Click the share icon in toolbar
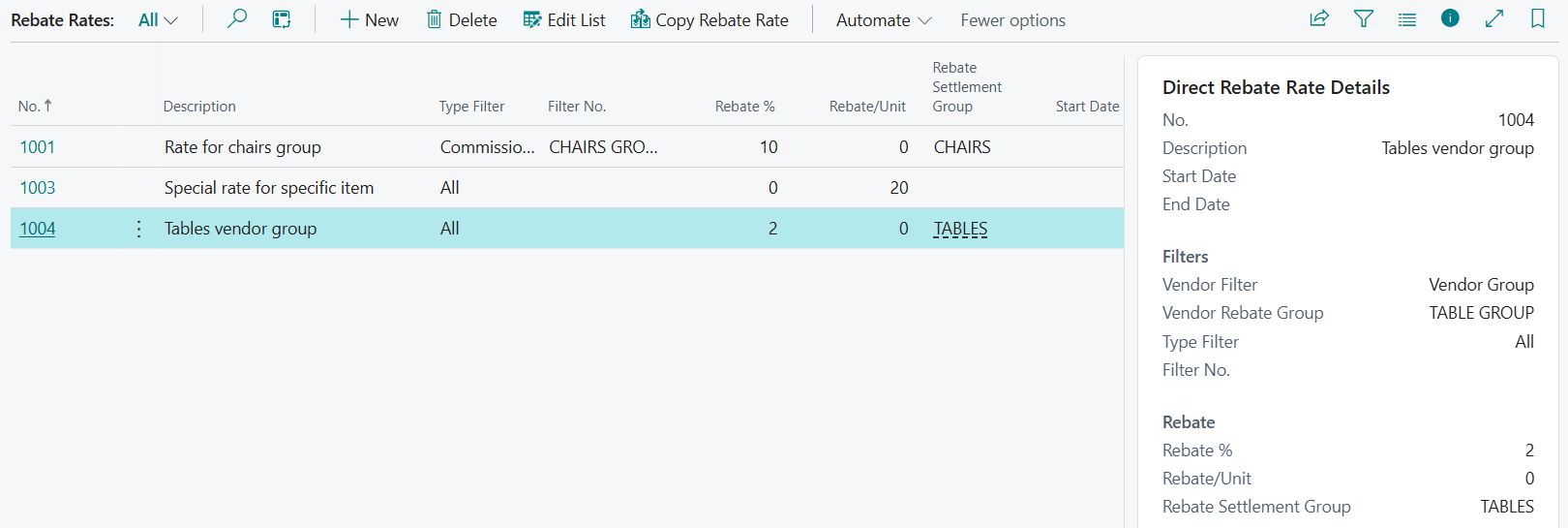Image resolution: width=1568 pixels, height=528 pixels. point(1318,19)
